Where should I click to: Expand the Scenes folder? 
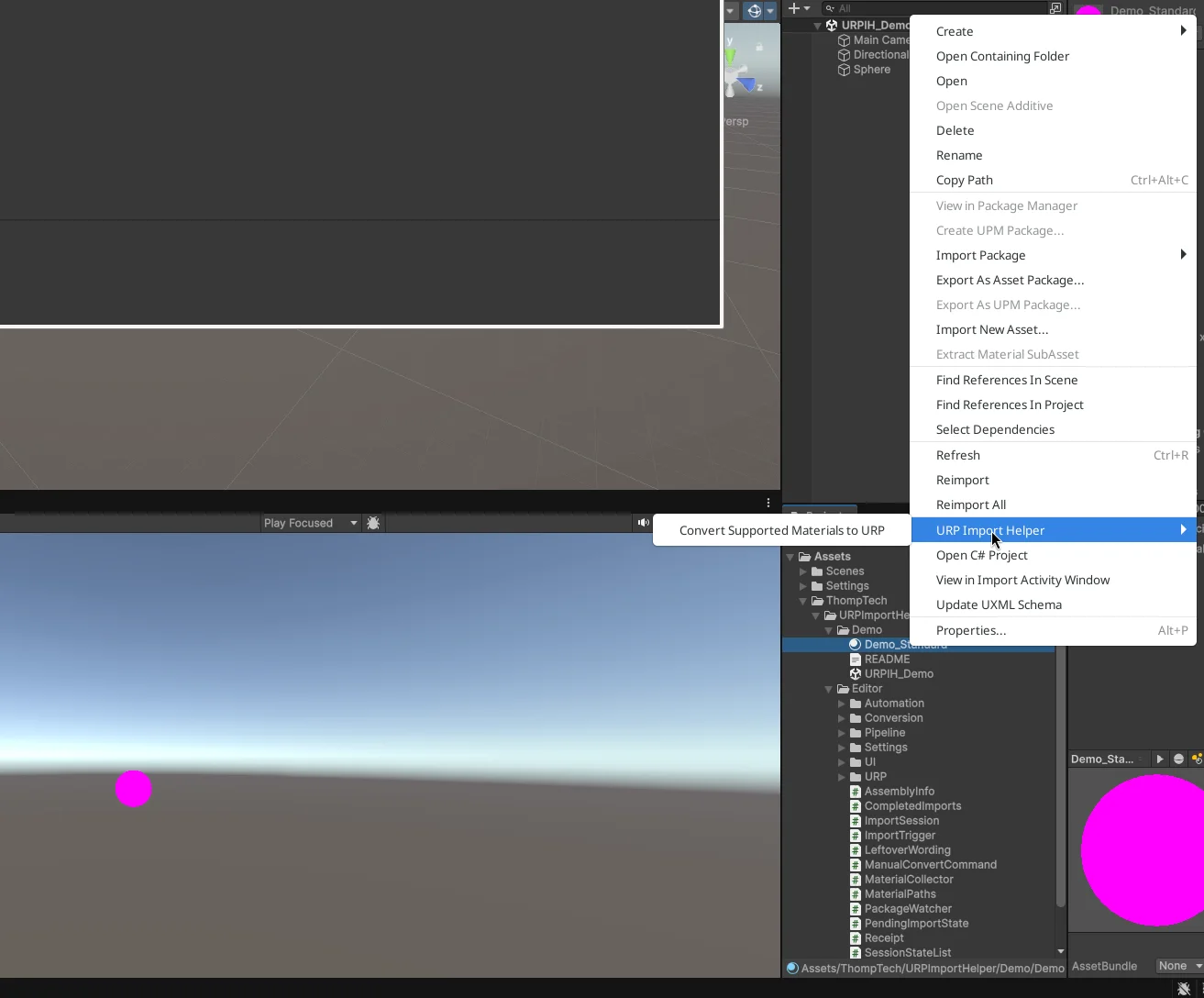804,571
